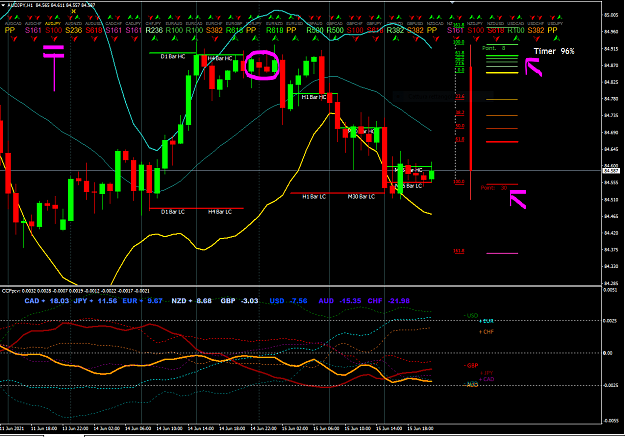
Task: Click the green up arrow below CHFJPY R236
Action: (155, 39)
